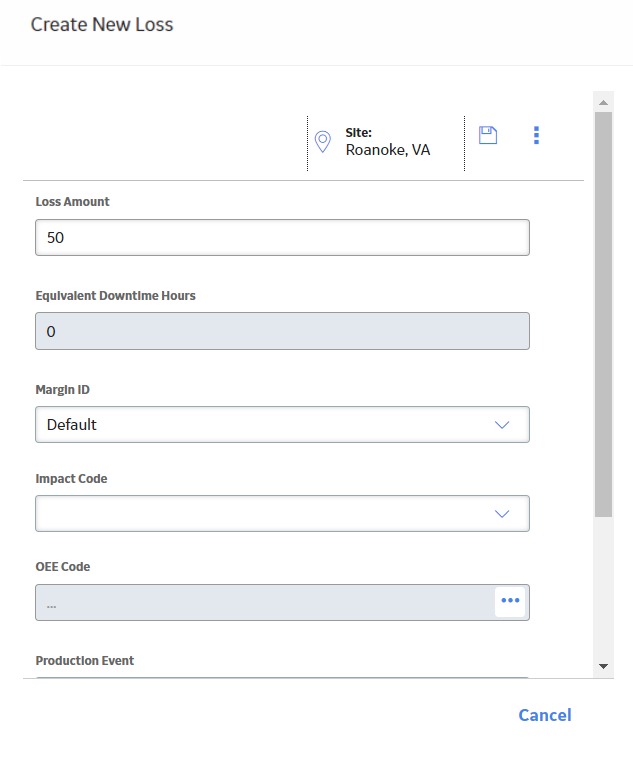Click the OEE Code text field
This screenshot has height=763, width=633.
pos(265,602)
